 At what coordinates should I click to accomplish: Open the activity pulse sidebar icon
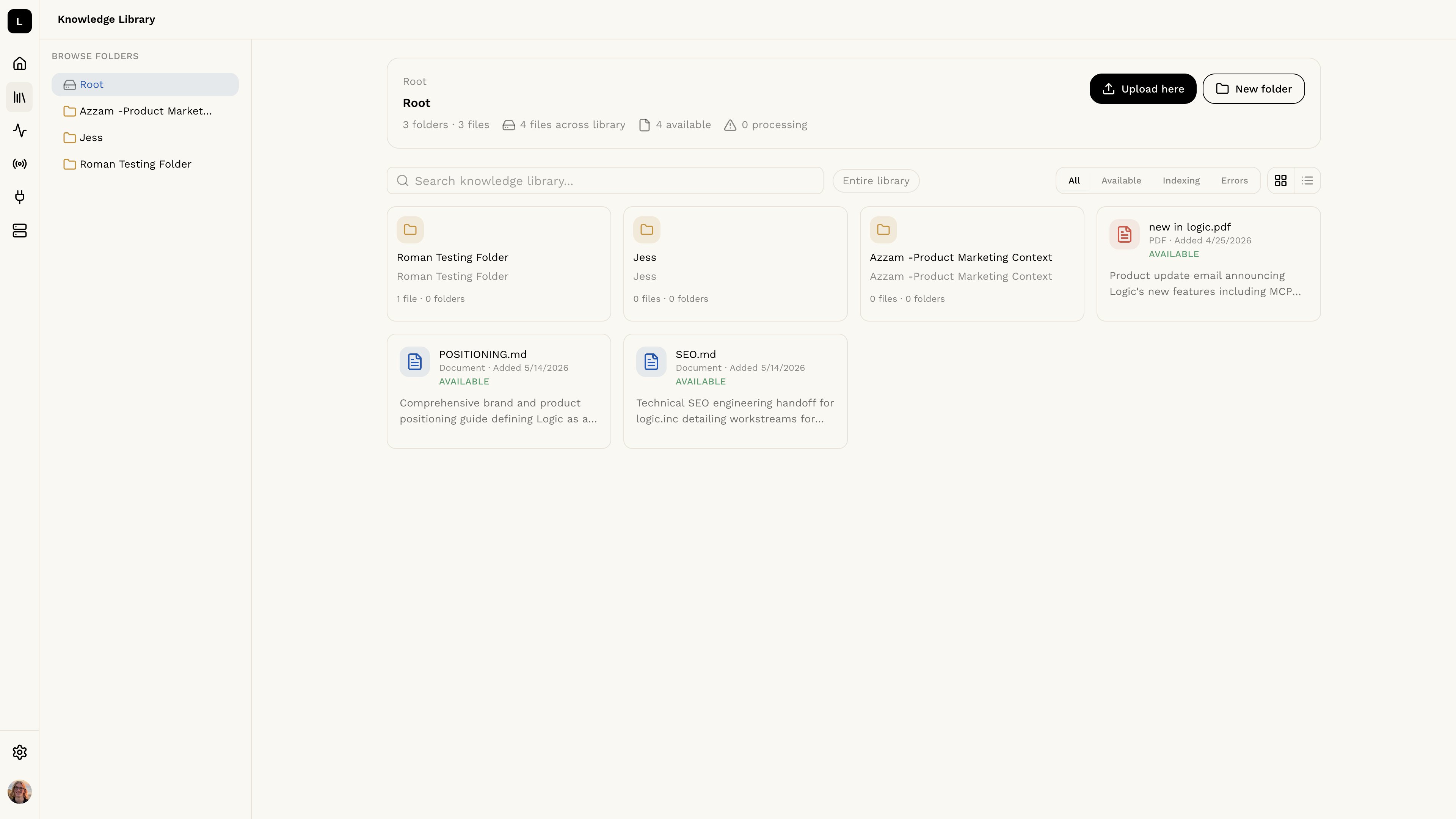(x=20, y=130)
